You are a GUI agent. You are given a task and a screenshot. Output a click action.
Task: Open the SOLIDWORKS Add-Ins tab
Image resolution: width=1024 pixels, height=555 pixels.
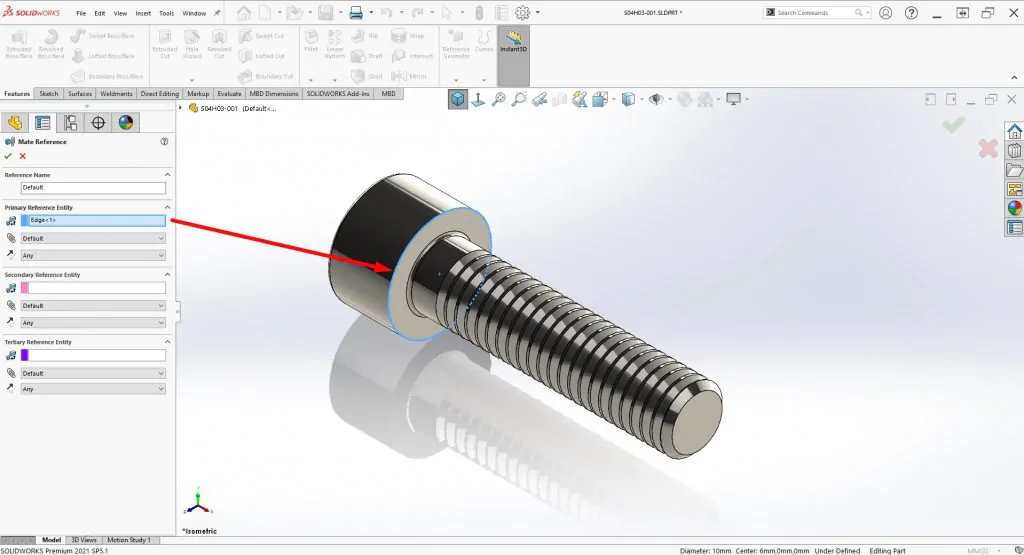(338, 93)
